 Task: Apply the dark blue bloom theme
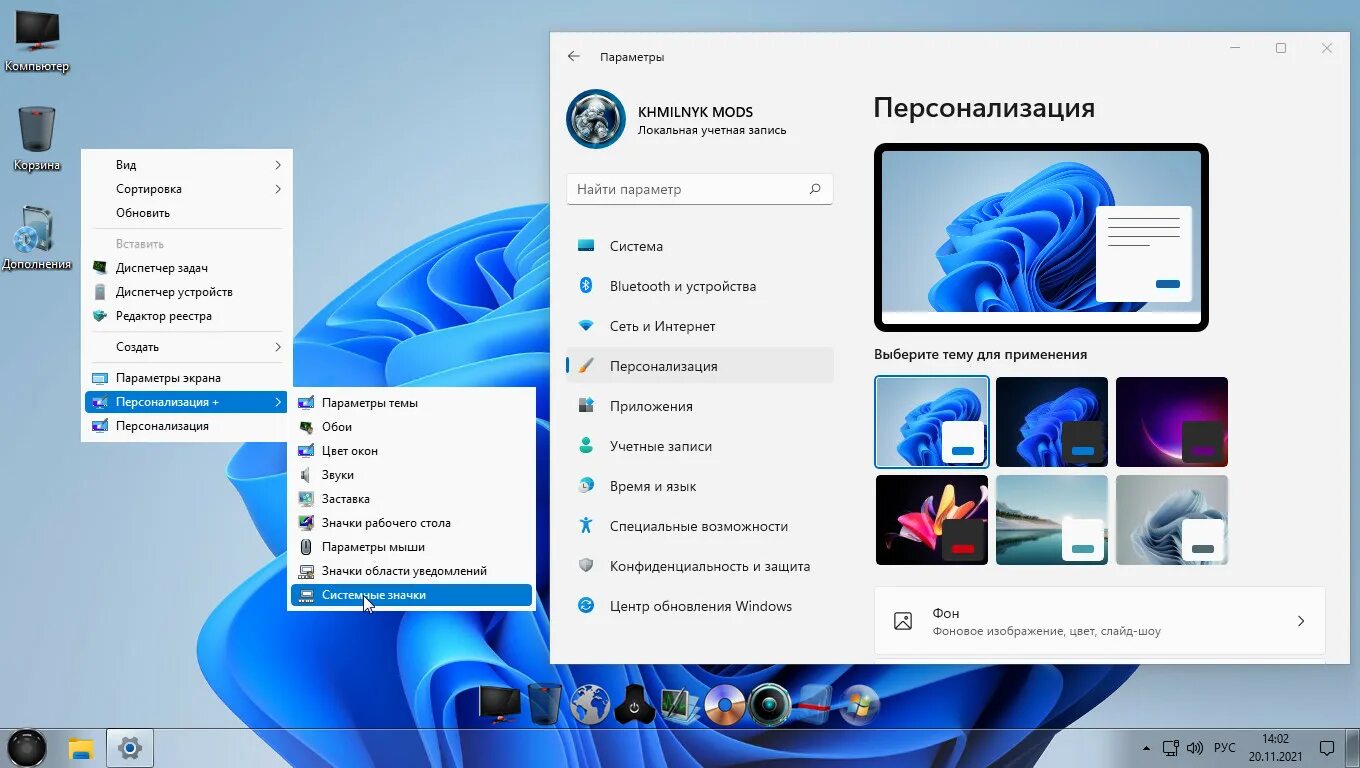pyautogui.click(x=1052, y=422)
